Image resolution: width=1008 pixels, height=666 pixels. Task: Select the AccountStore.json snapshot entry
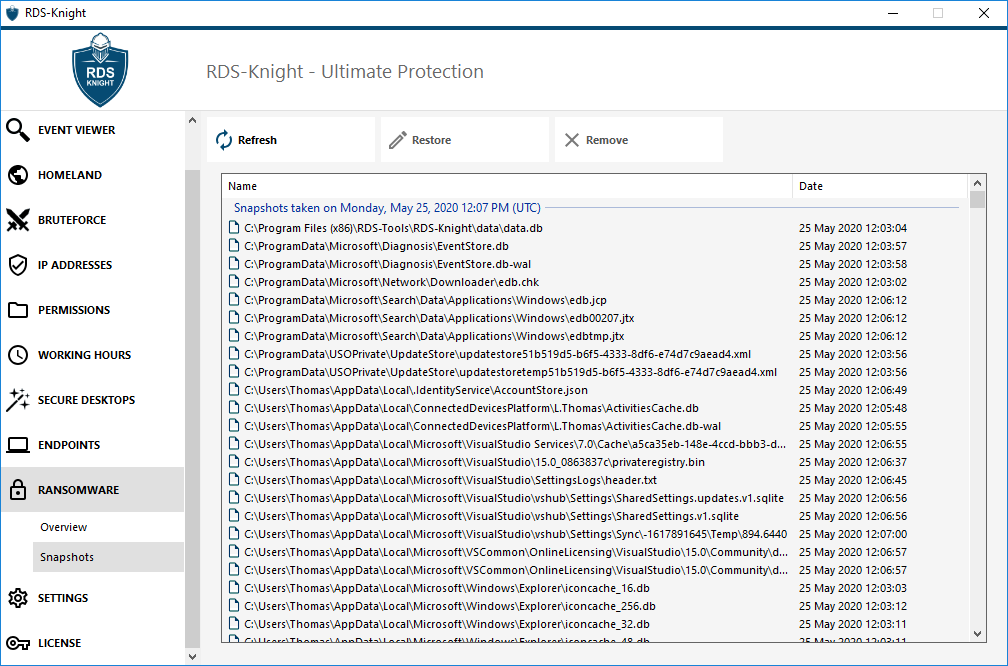click(x=416, y=390)
